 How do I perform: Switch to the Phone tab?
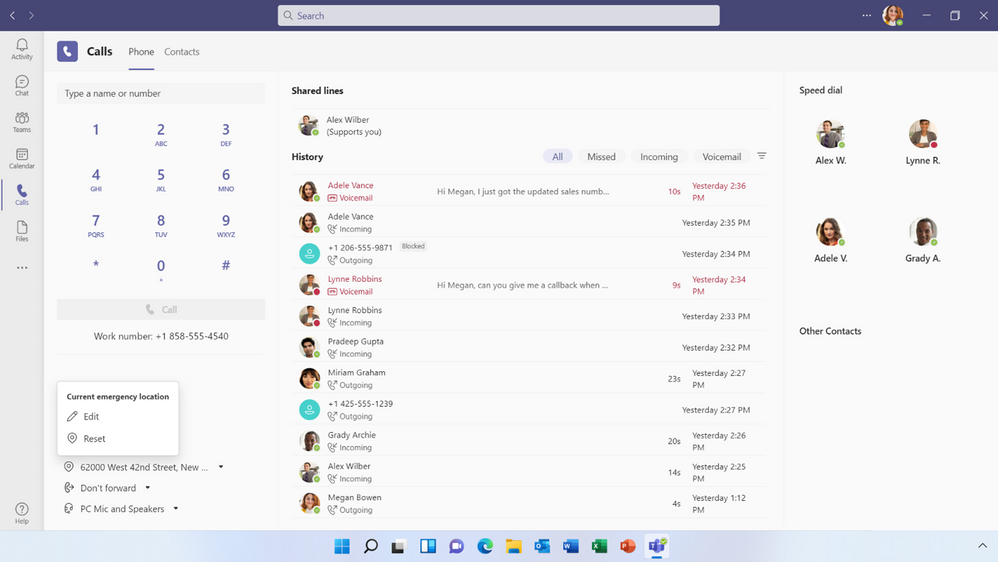141,52
